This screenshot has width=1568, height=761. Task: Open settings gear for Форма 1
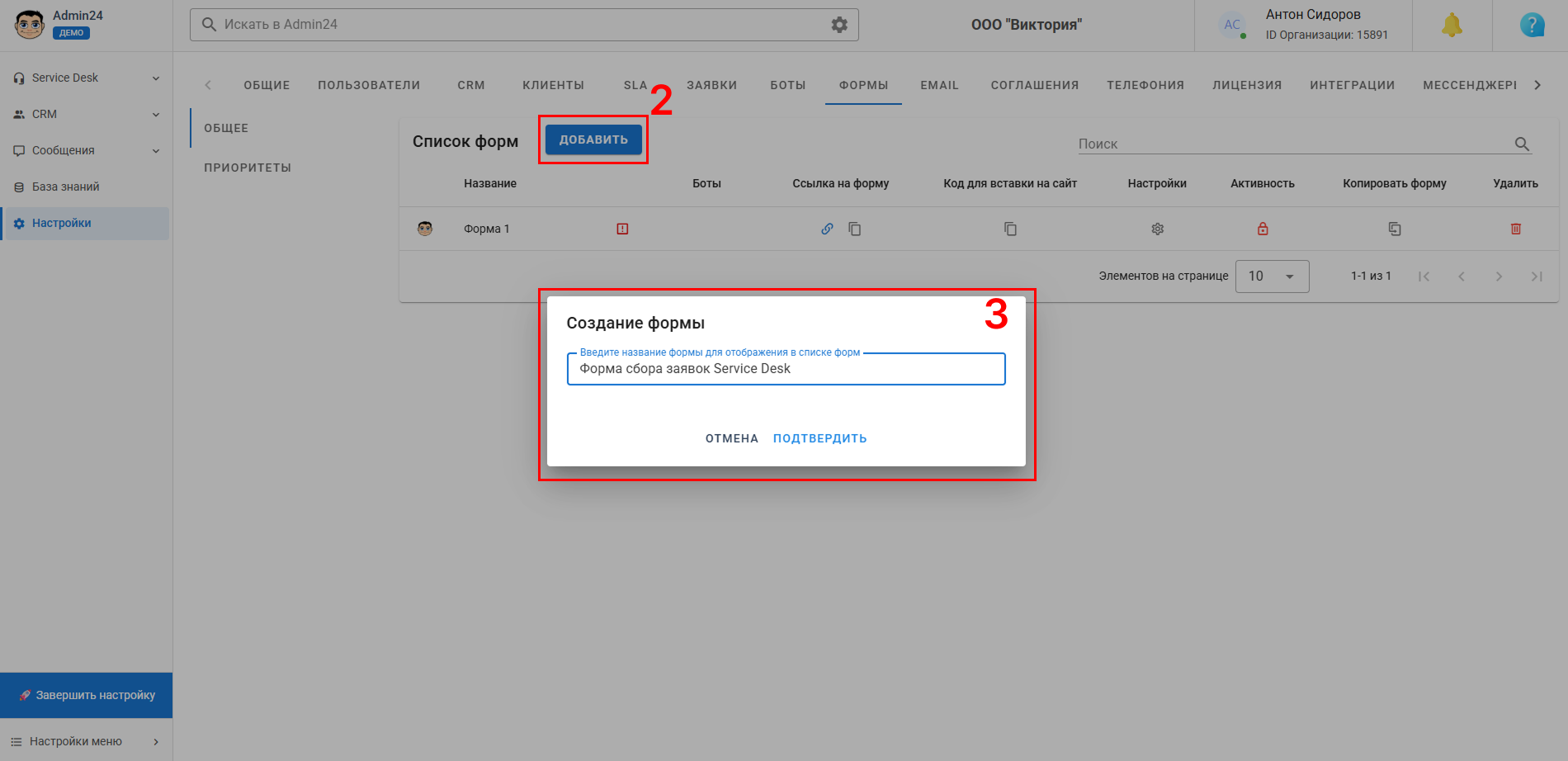(1158, 229)
